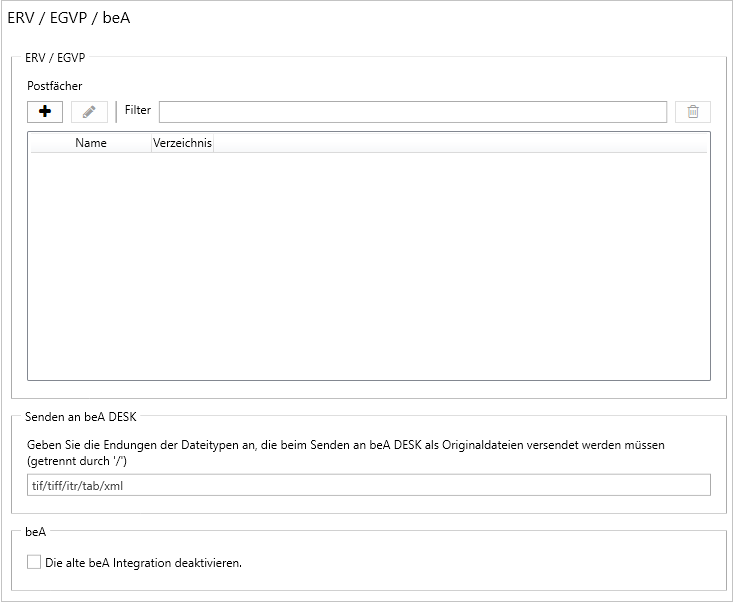
Task: Edit selected Postfach with pencil icon
Action: [89, 112]
